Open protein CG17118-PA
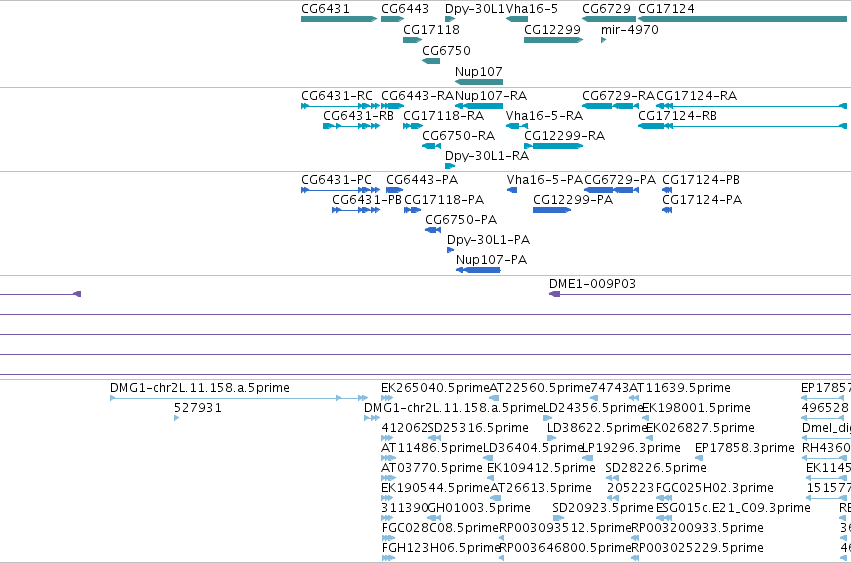The height and width of the screenshot is (563, 851). 444,200
